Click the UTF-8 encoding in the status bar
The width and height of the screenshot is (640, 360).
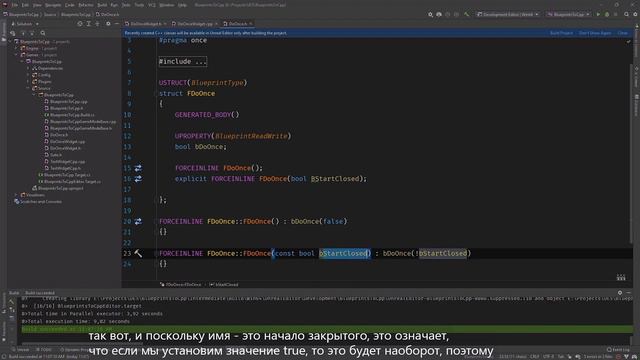pos(548,356)
